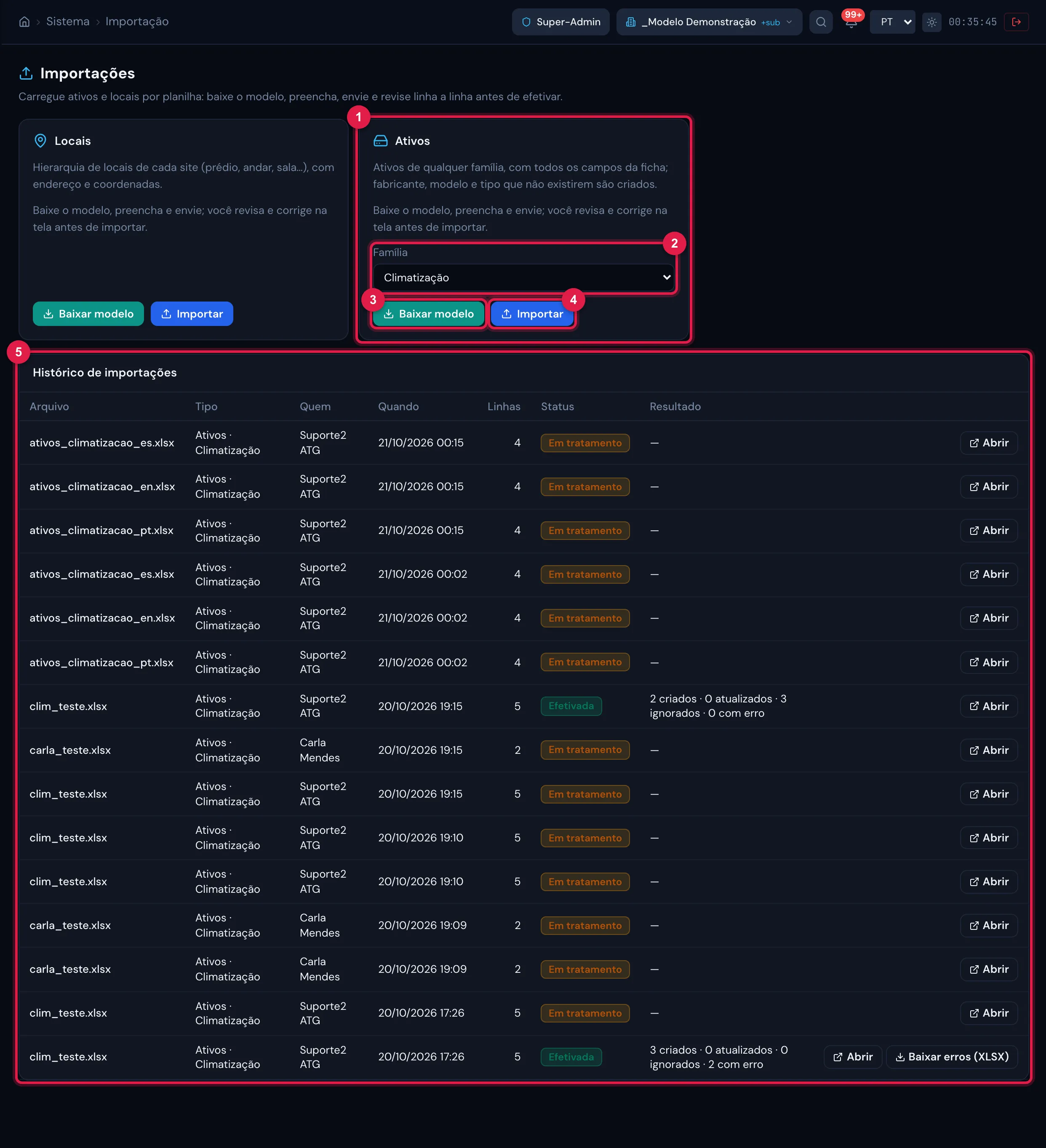
Task: Click Importação in the breadcrumb
Action: click(x=137, y=21)
